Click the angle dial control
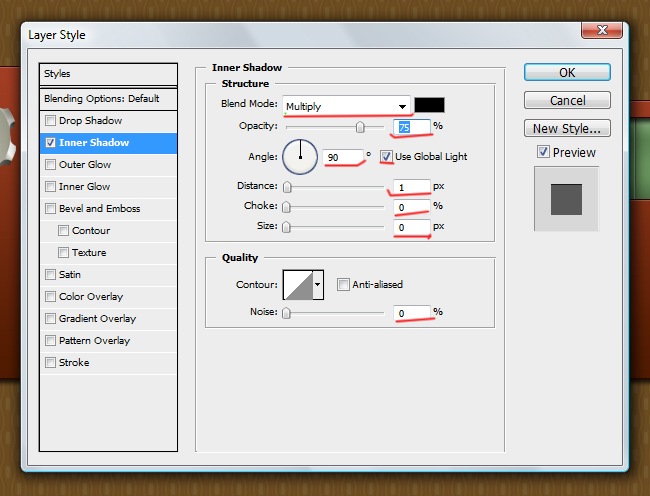 coord(300,156)
